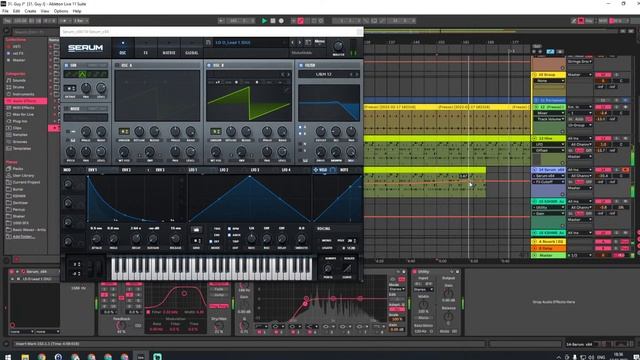The image size is (640, 360).
Task: Select the A Reverb return track
Action: 549,242
